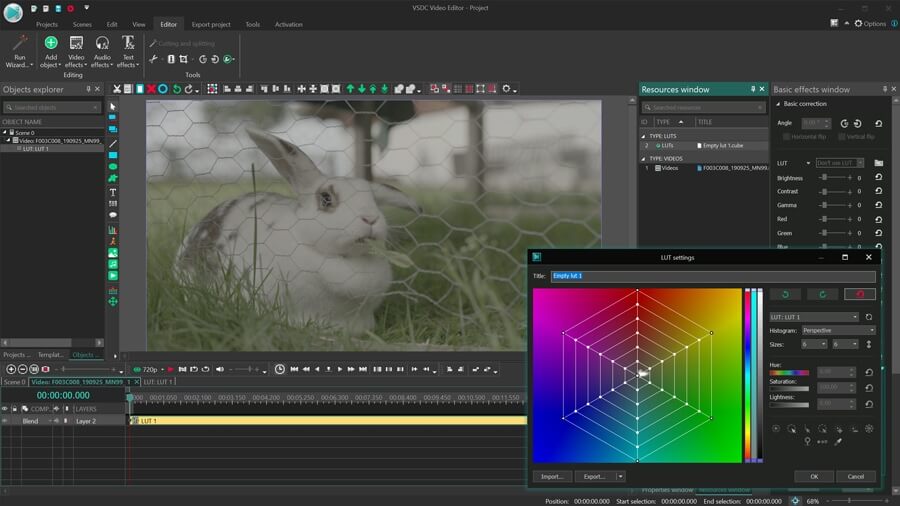Click the Run Wizard icon
The width and height of the screenshot is (900, 506).
click(x=20, y=44)
